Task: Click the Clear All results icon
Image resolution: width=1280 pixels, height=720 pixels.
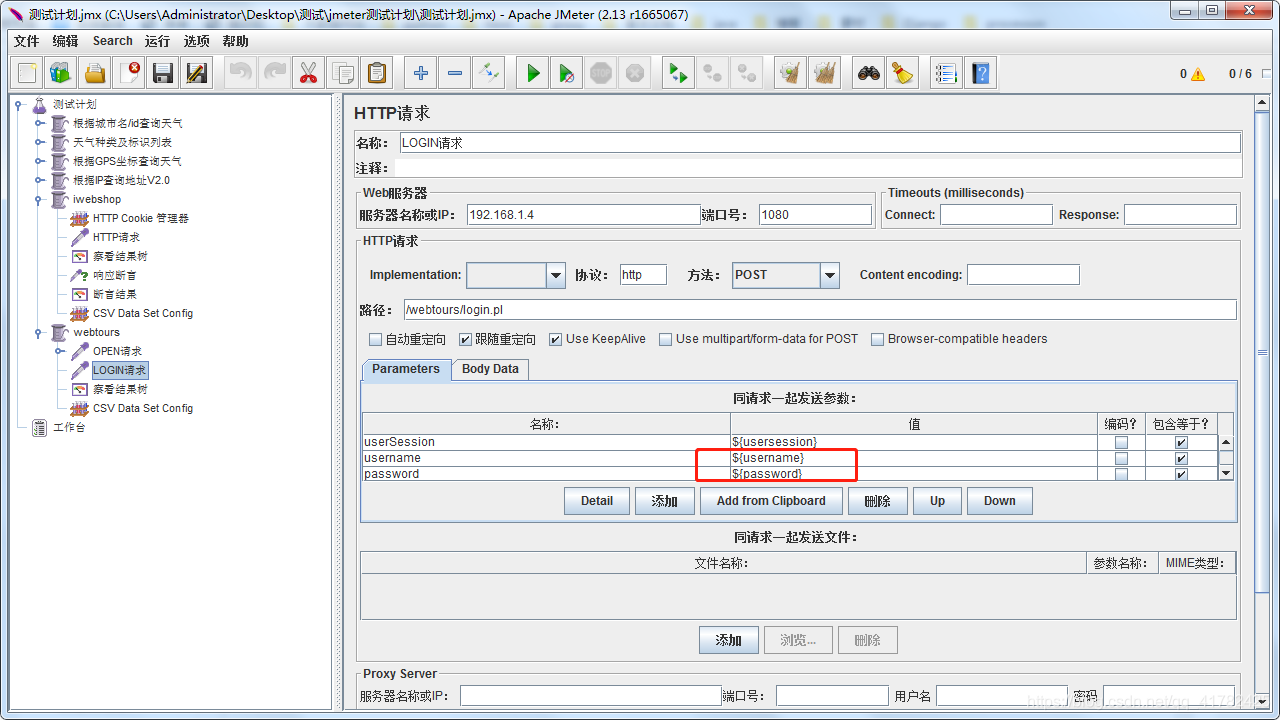Action: pos(825,73)
